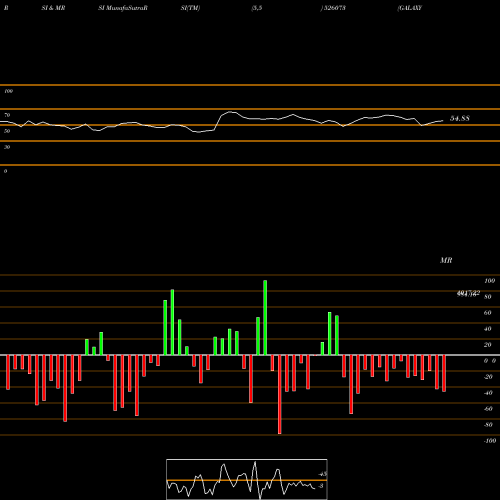Click the 'MR' title above histogram
The height and width of the screenshot is (500, 500).
point(446,260)
